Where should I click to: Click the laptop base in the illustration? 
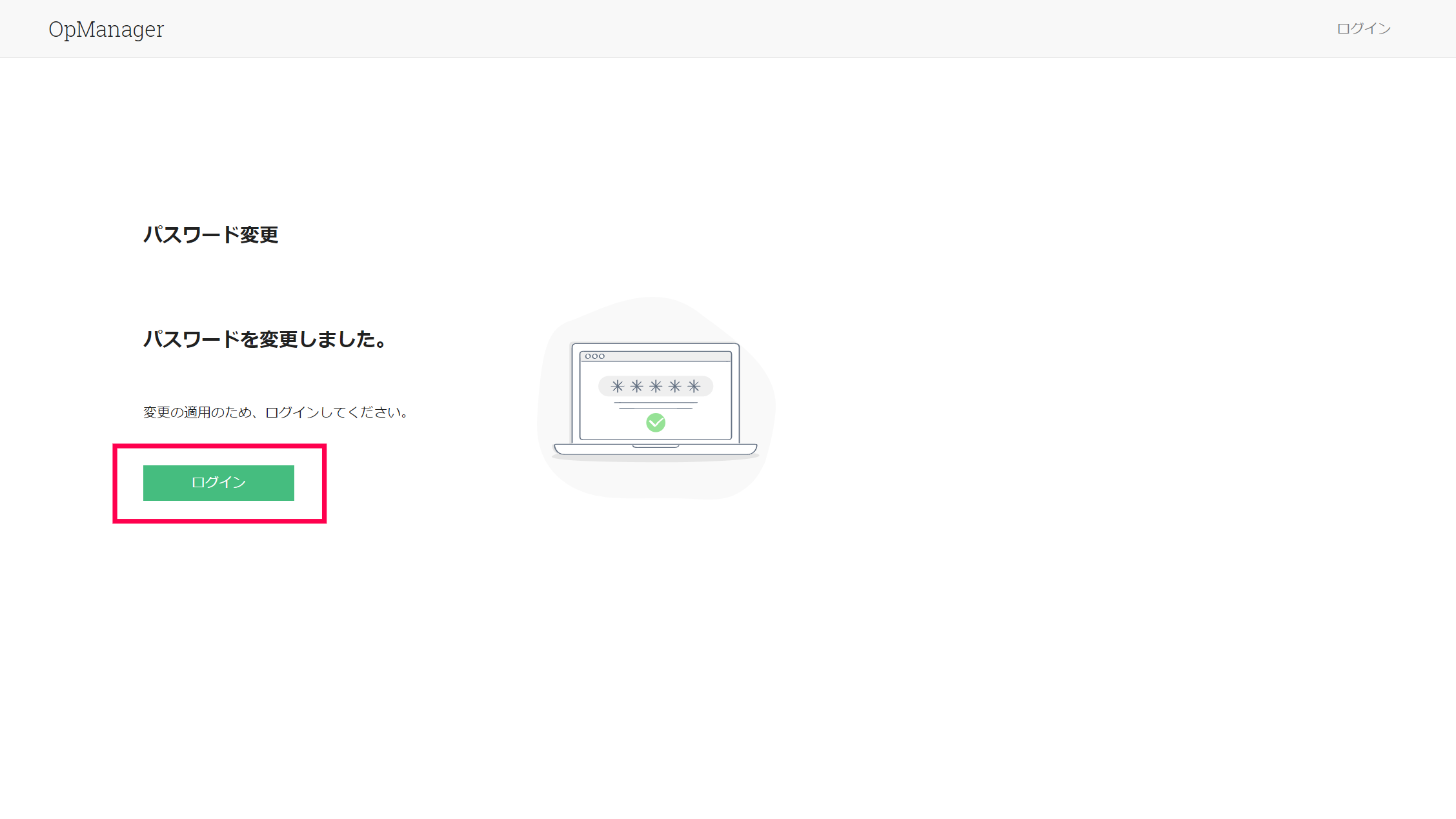tap(656, 450)
